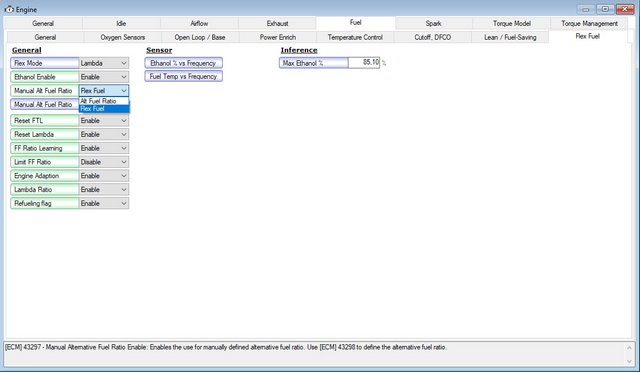Image resolution: width=640 pixels, height=373 pixels.
Task: Open the Reset Lambda dropdown
Action: point(104,134)
